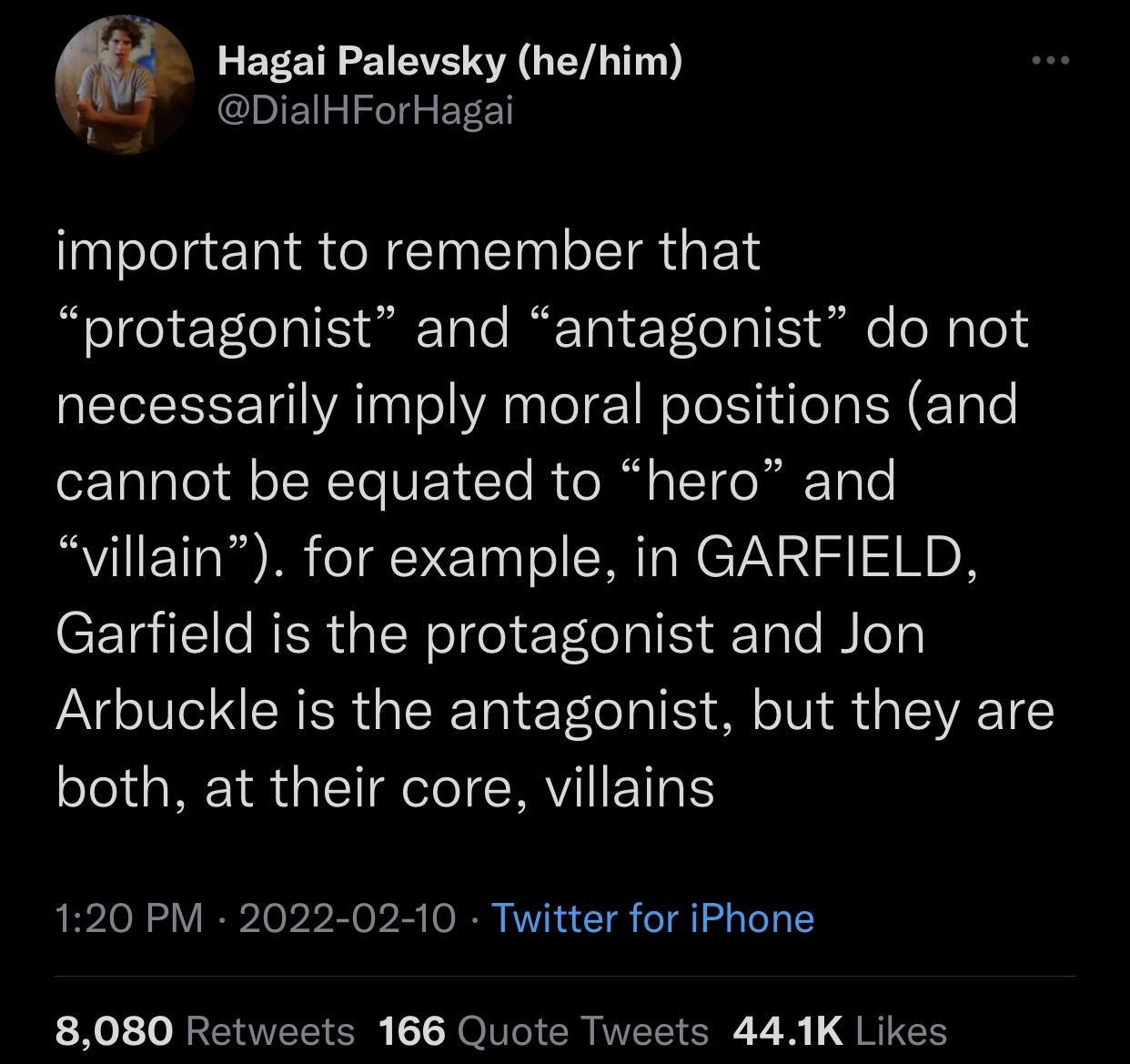This screenshot has height=1064, width=1130.
Task: Click the tweet's final word villains
Action: coord(630,786)
